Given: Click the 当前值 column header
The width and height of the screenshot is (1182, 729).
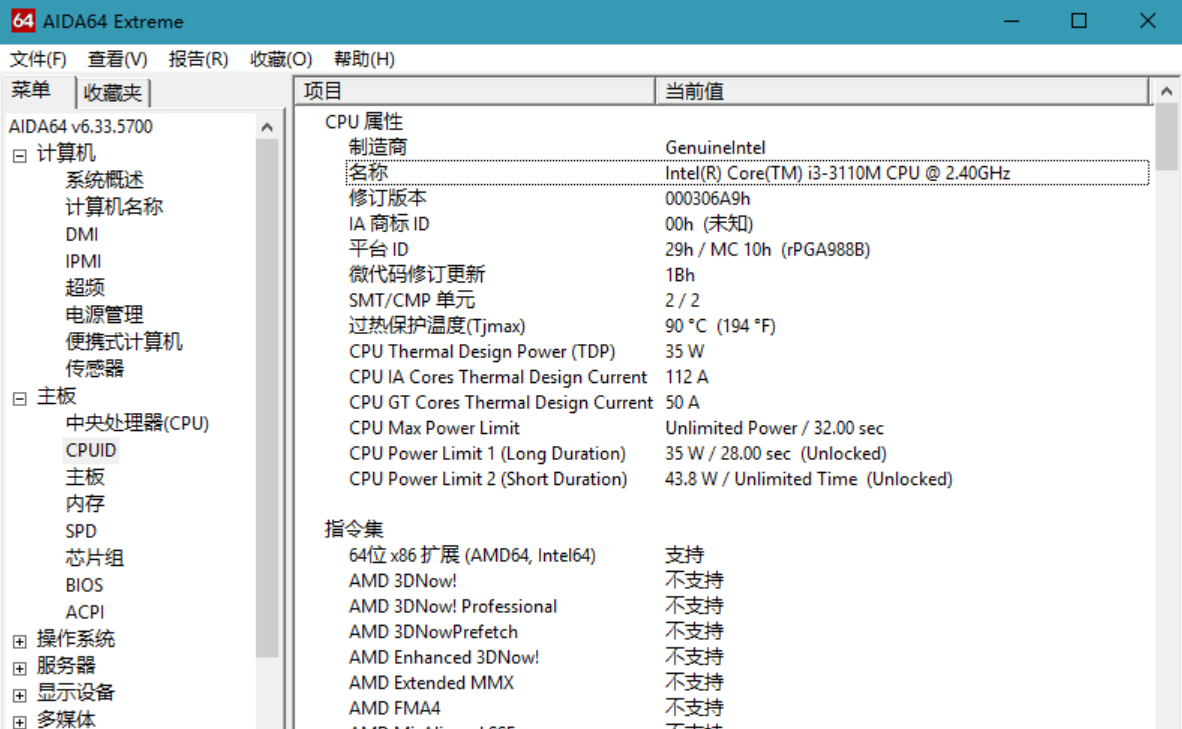Looking at the screenshot, I should click(902, 91).
